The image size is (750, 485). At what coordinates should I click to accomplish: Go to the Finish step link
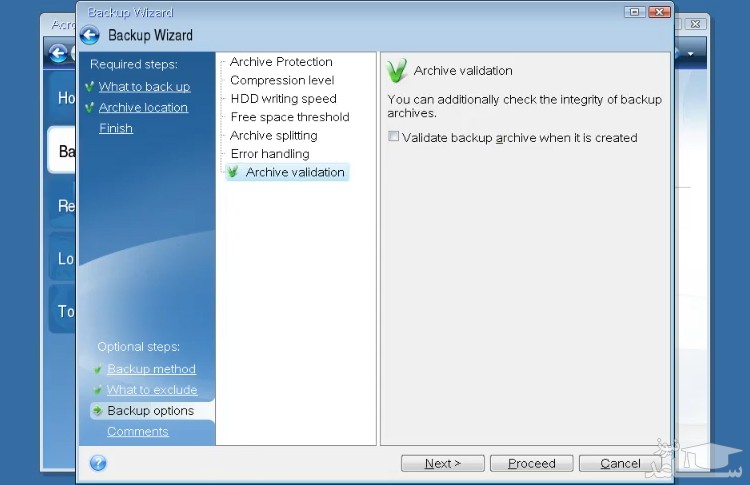(116, 128)
